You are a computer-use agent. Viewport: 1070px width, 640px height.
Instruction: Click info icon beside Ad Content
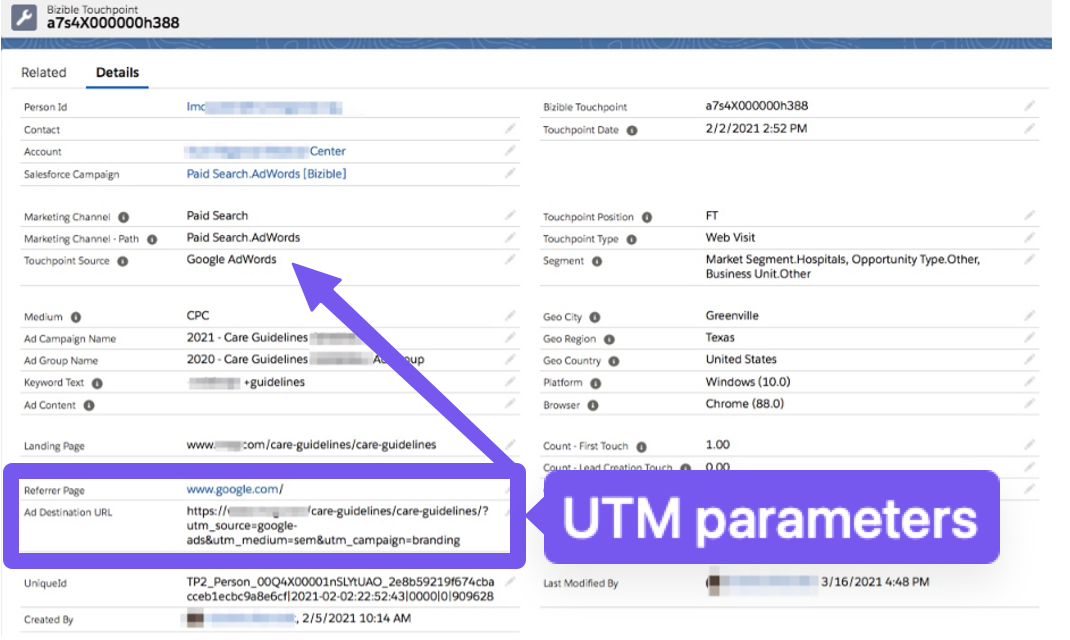(89, 405)
